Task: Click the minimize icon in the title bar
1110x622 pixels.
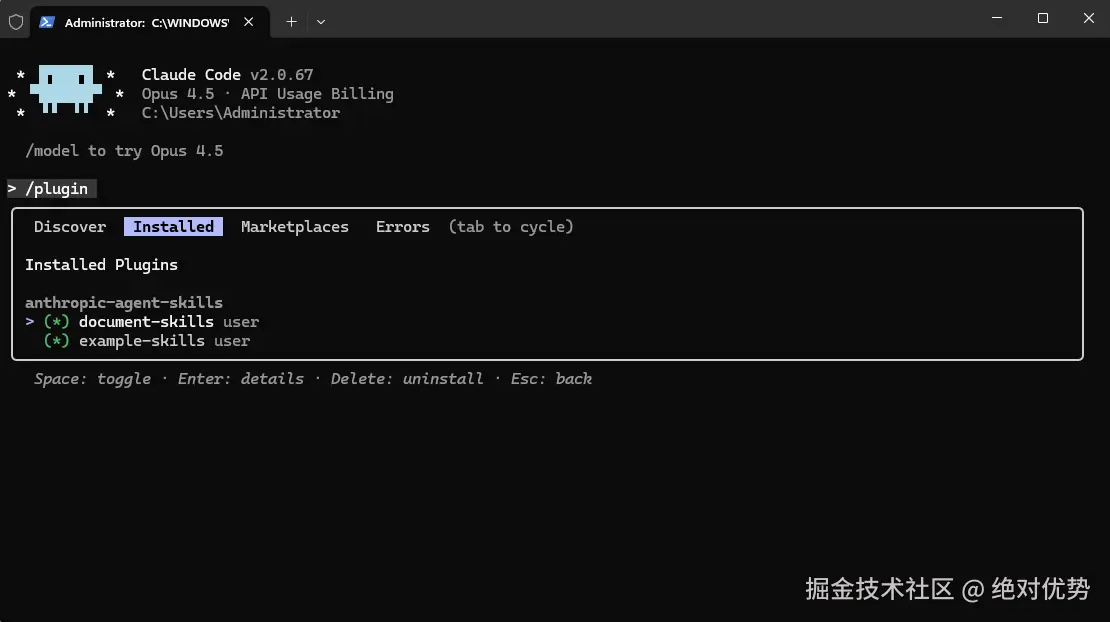Action: (x=996, y=18)
